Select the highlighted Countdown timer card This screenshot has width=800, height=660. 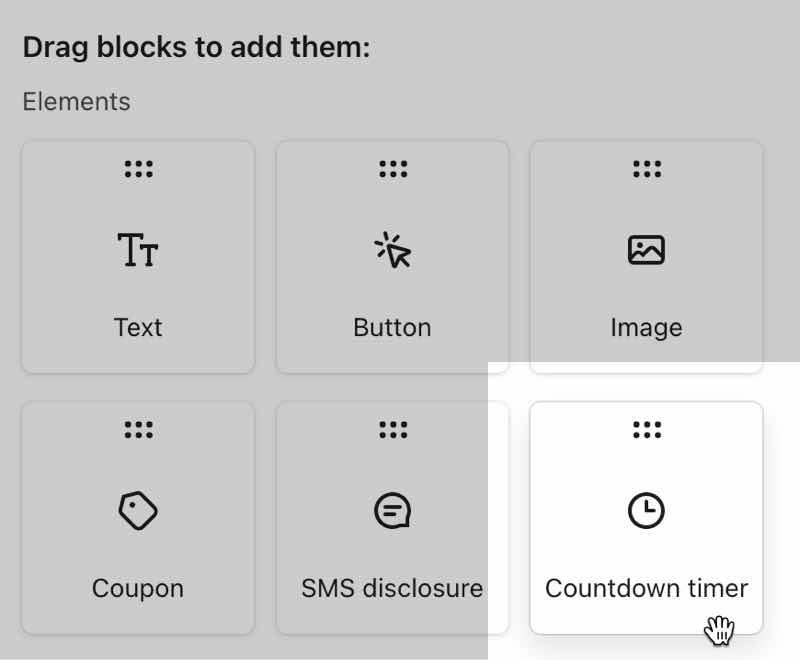tap(646, 517)
